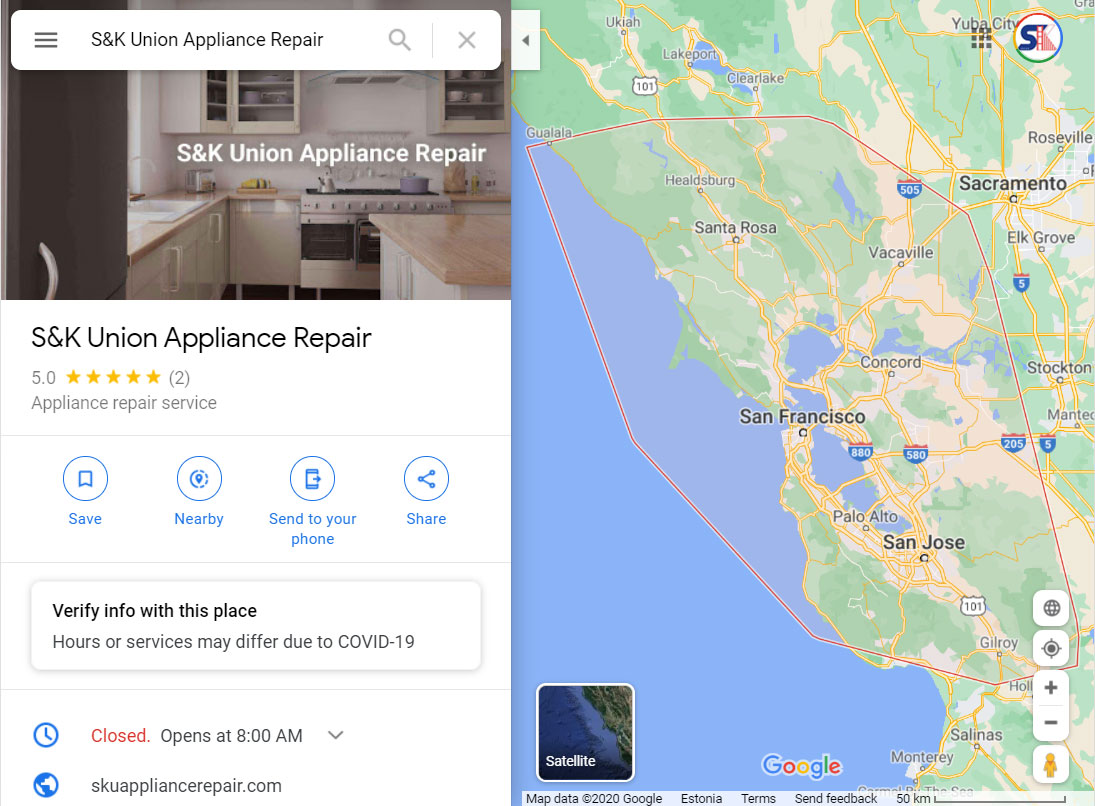Click Closed. Opens at 8:00 AM text
The height and width of the screenshot is (806, 1095).
tap(197, 735)
